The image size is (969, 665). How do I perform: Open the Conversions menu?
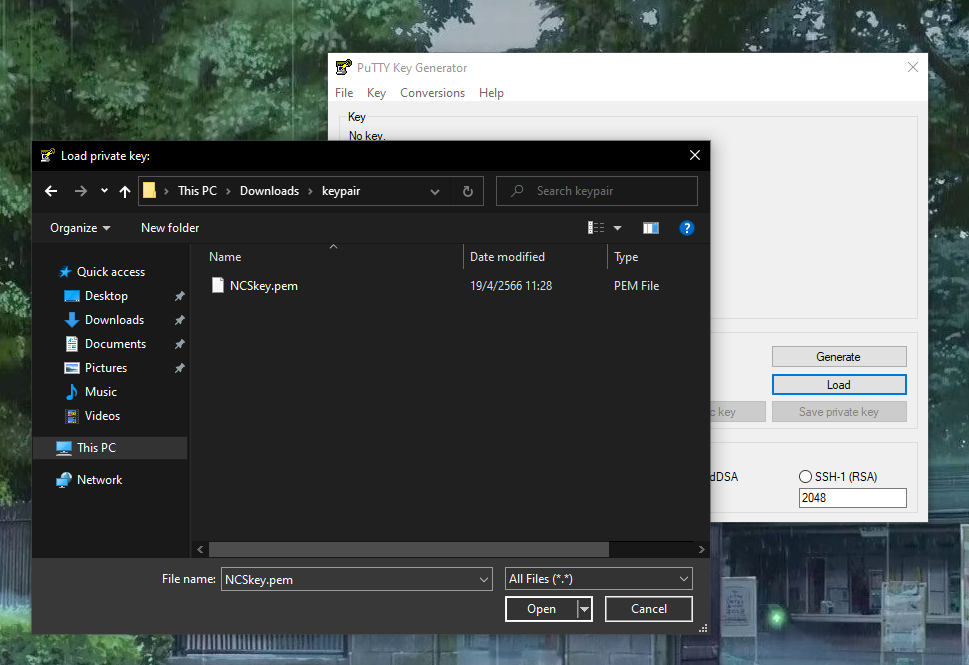[432, 93]
